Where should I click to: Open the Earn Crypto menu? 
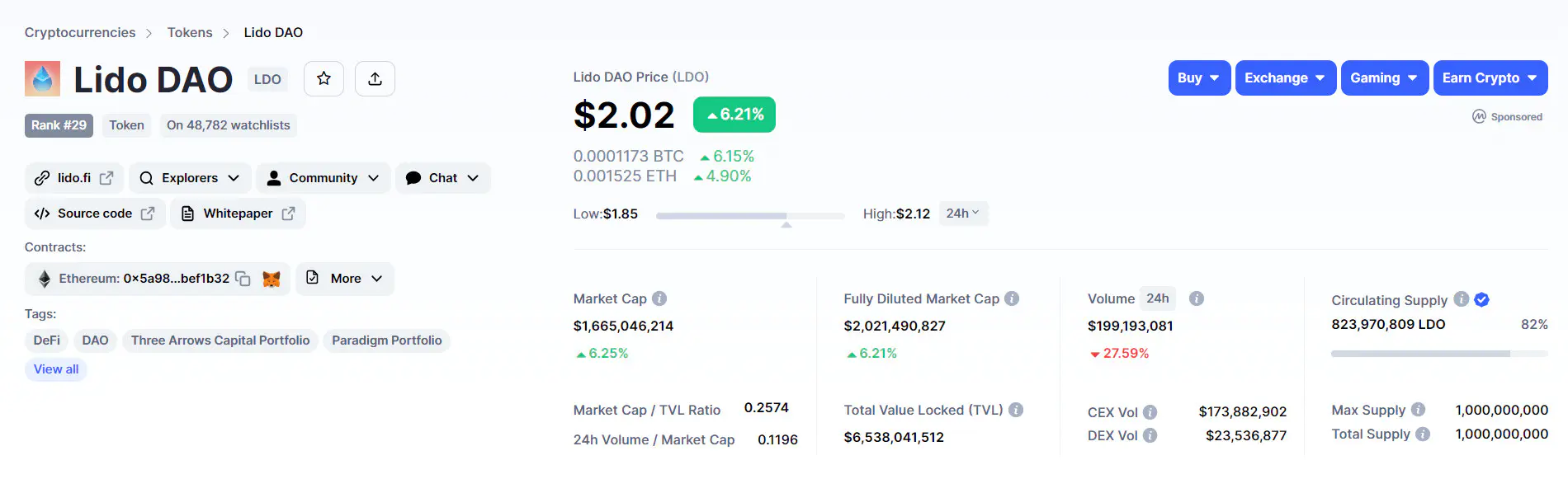[x=1490, y=77]
